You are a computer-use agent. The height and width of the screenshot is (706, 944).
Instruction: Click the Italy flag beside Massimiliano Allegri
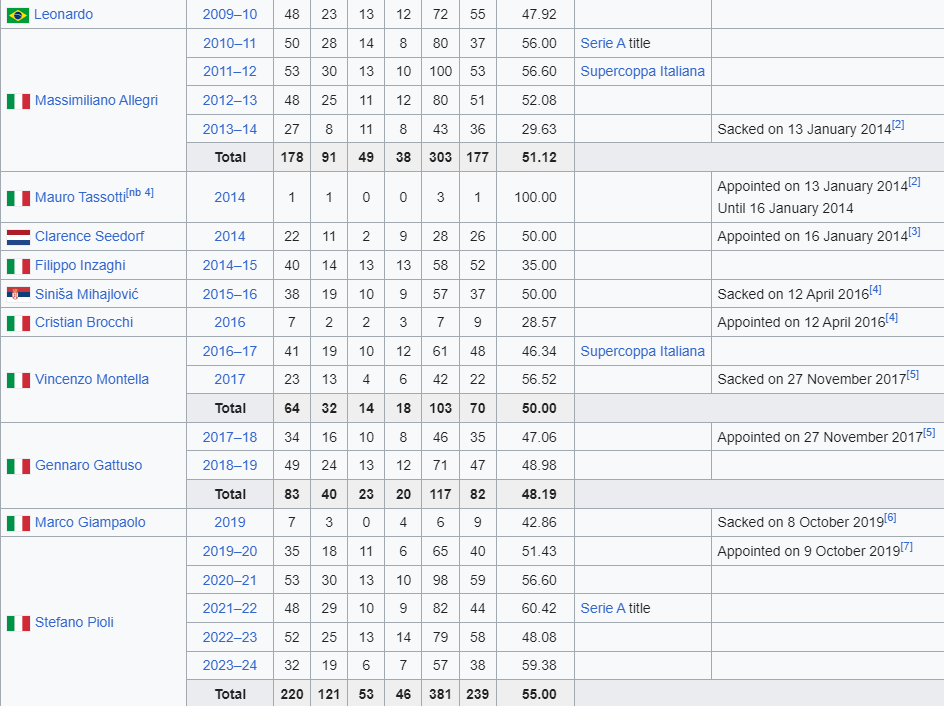[x=18, y=101]
